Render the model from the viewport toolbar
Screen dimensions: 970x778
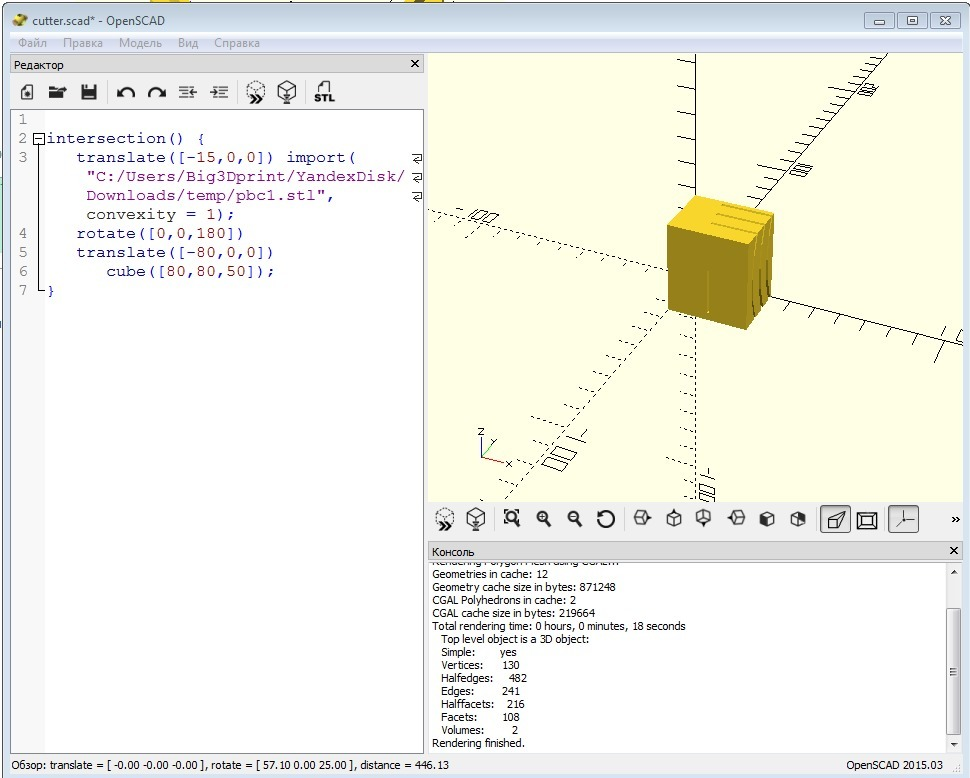coord(477,519)
